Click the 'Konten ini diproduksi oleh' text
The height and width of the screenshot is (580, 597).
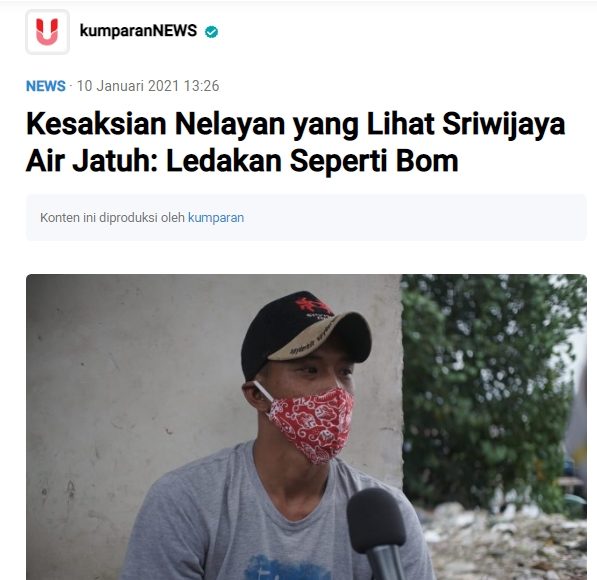coord(113,218)
